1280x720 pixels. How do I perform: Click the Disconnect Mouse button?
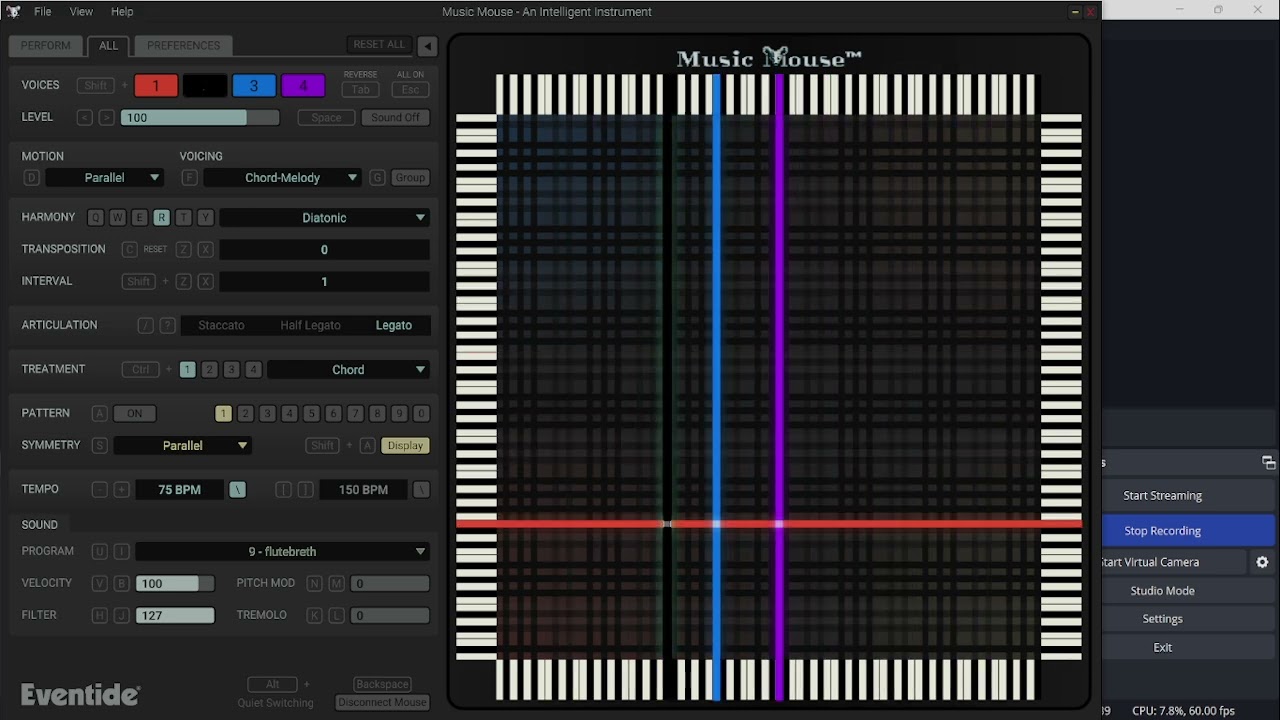pyautogui.click(x=383, y=703)
